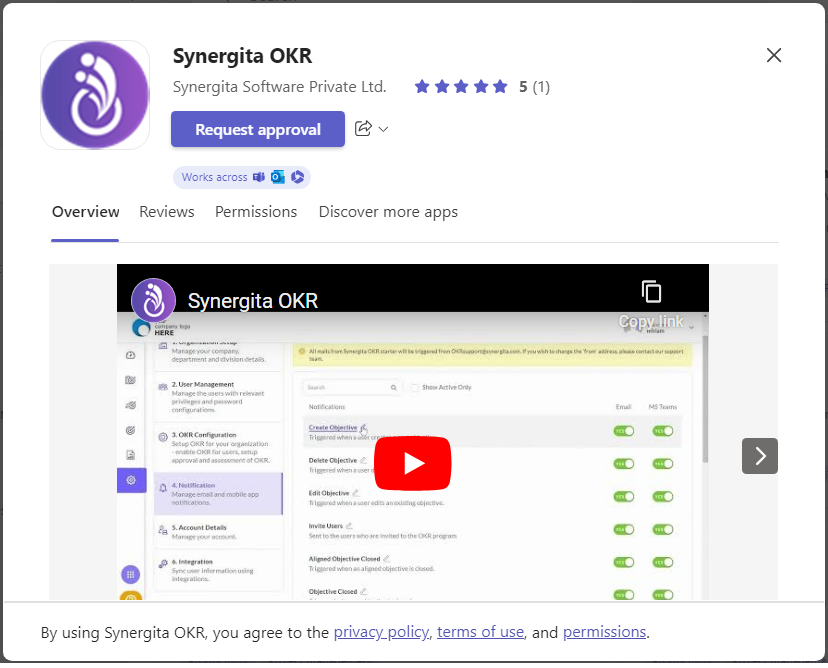Click the document icon in video sidebar

click(x=131, y=455)
